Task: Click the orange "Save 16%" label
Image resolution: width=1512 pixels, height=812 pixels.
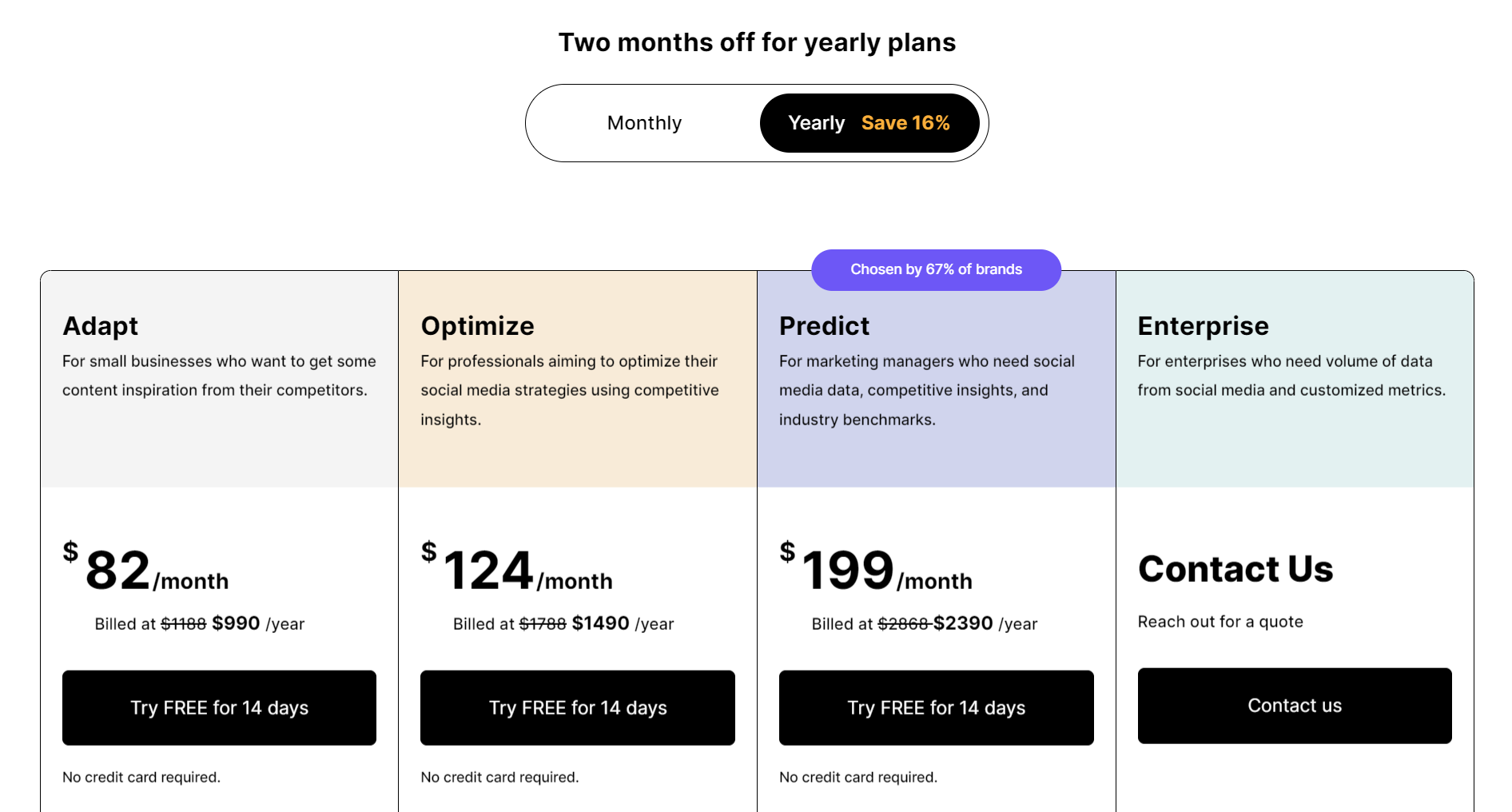Action: [x=905, y=123]
